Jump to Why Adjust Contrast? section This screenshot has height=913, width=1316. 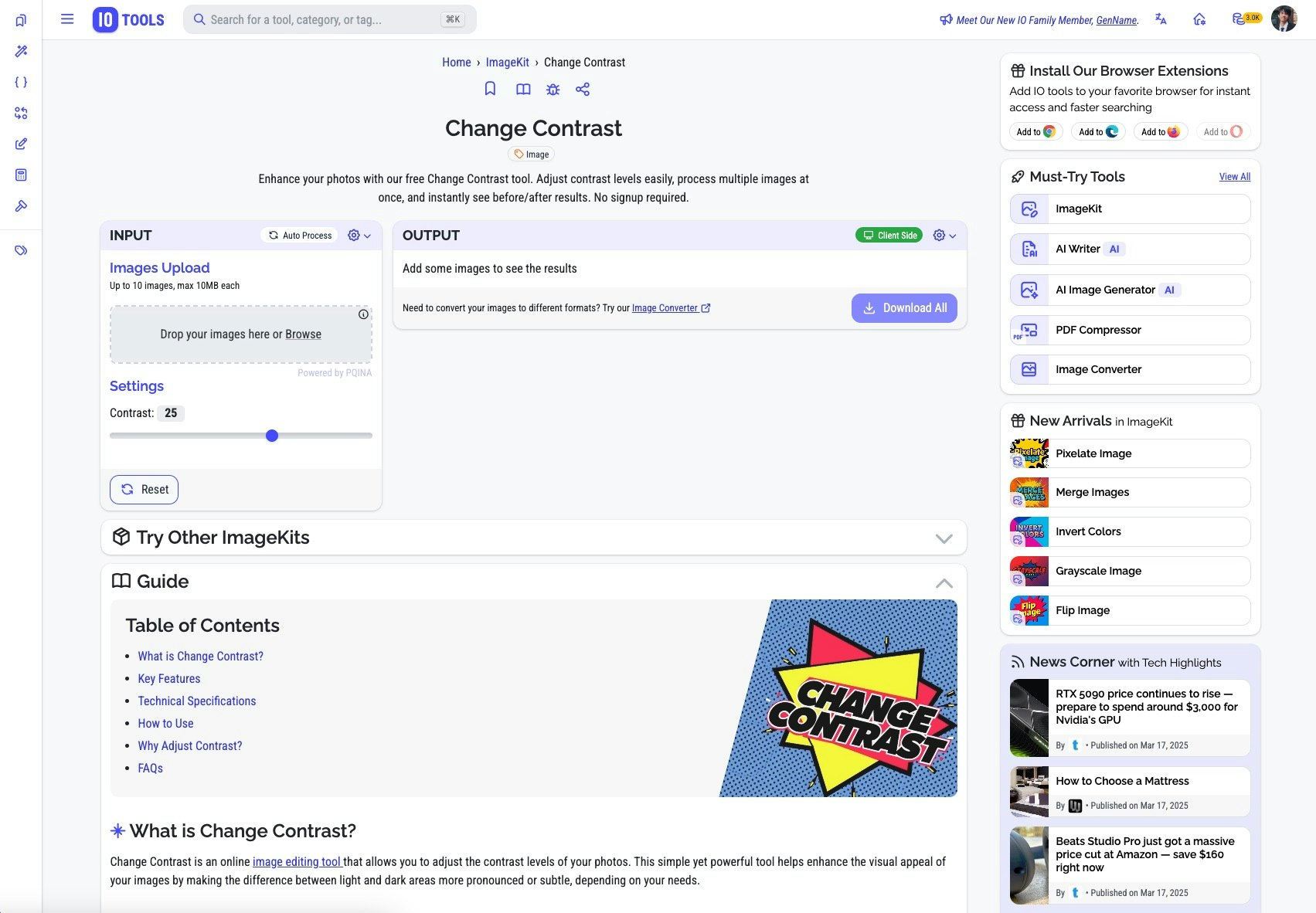click(189, 746)
